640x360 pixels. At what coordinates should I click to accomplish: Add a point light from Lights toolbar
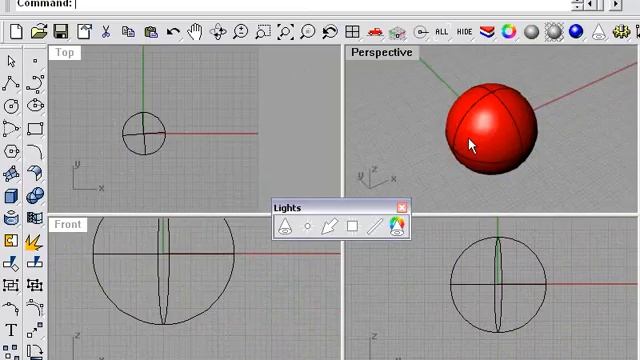[x=307, y=226]
